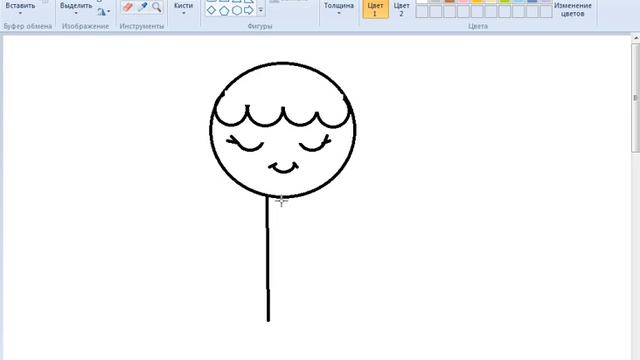Click the Инструменты group label

[142, 26]
